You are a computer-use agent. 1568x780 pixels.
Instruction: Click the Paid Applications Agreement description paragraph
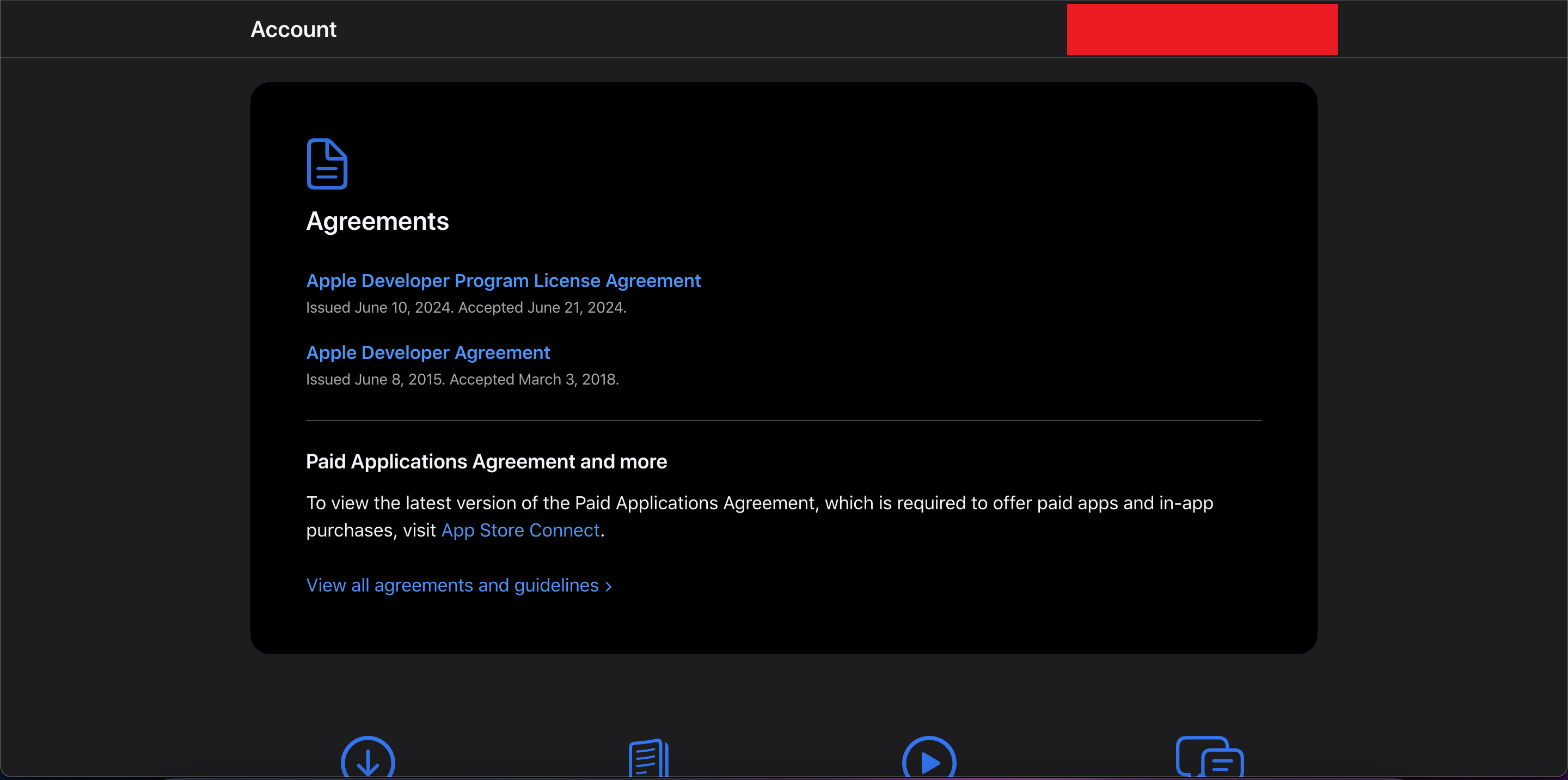click(759, 503)
